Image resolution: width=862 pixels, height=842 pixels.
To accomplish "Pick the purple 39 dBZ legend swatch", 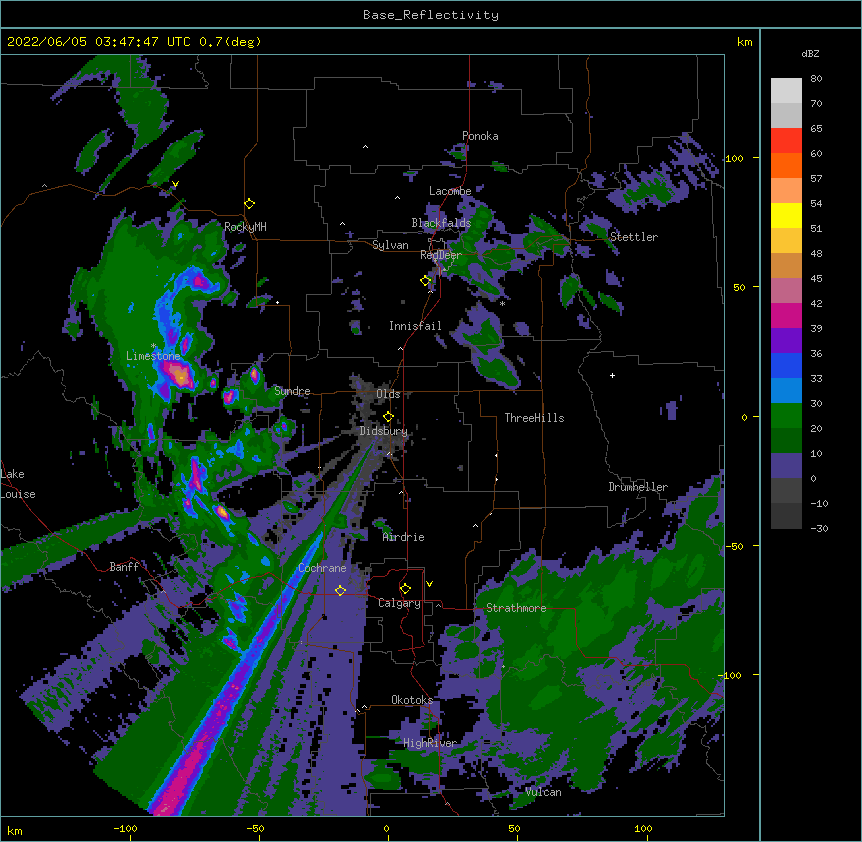I will click(786, 341).
